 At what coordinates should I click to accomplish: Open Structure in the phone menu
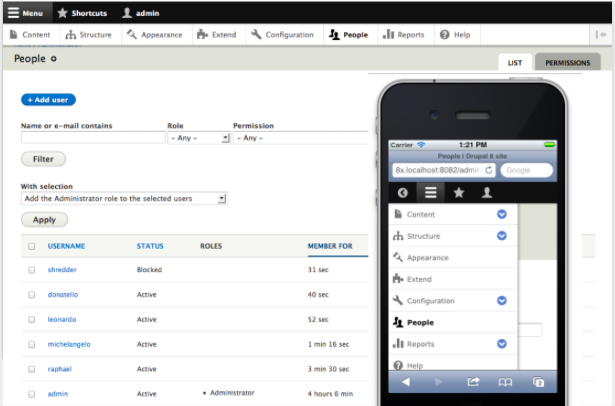point(424,236)
